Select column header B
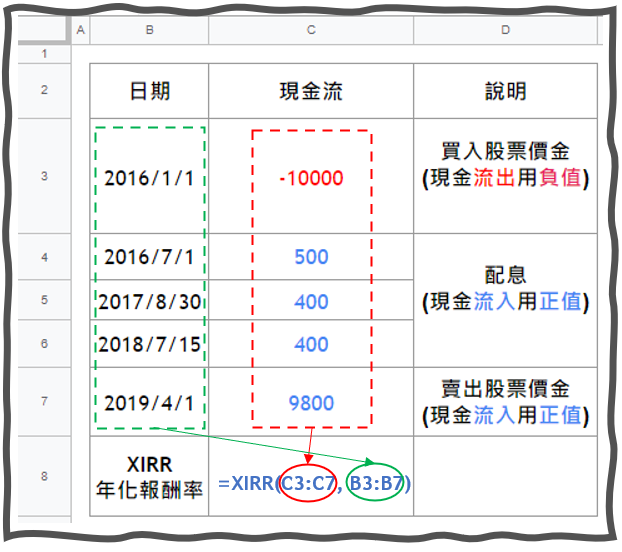622x552 pixels. pyautogui.click(x=149, y=30)
